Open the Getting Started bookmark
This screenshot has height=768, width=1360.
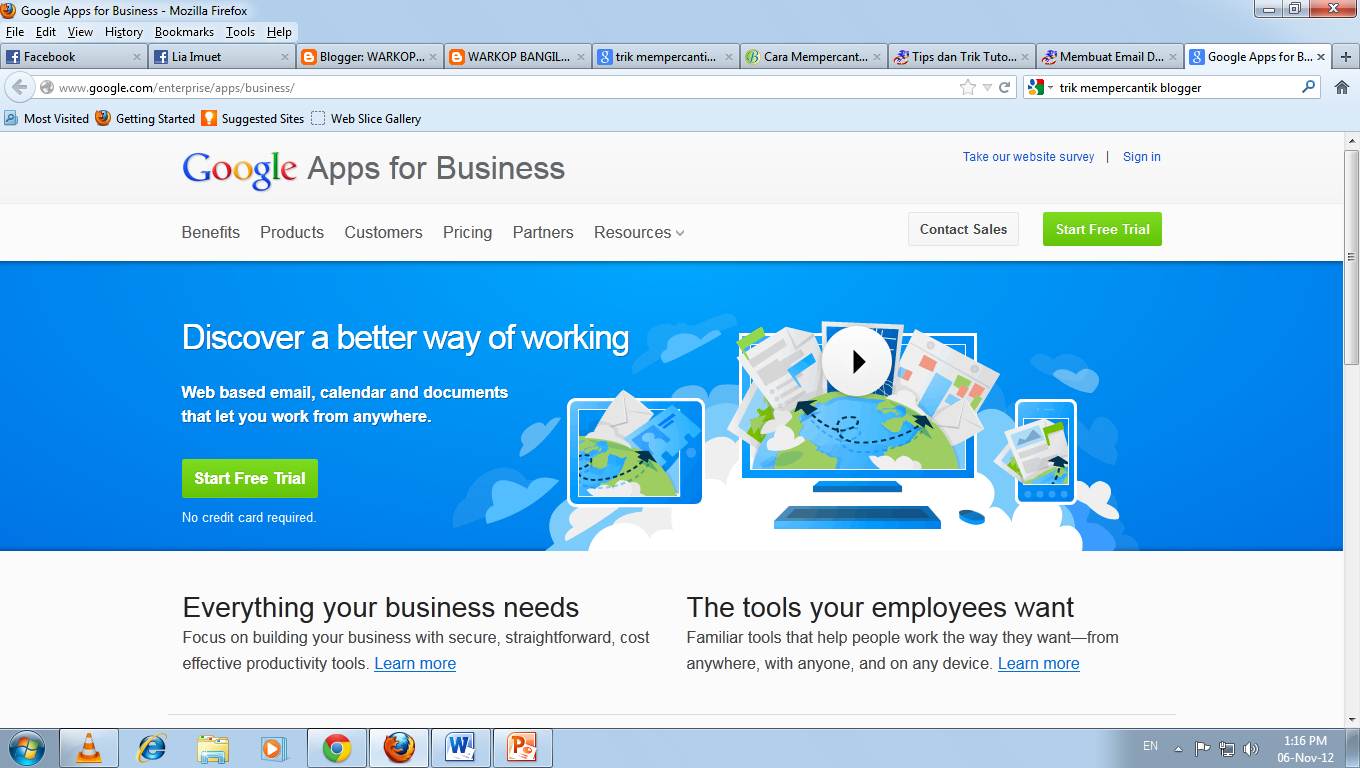[146, 118]
